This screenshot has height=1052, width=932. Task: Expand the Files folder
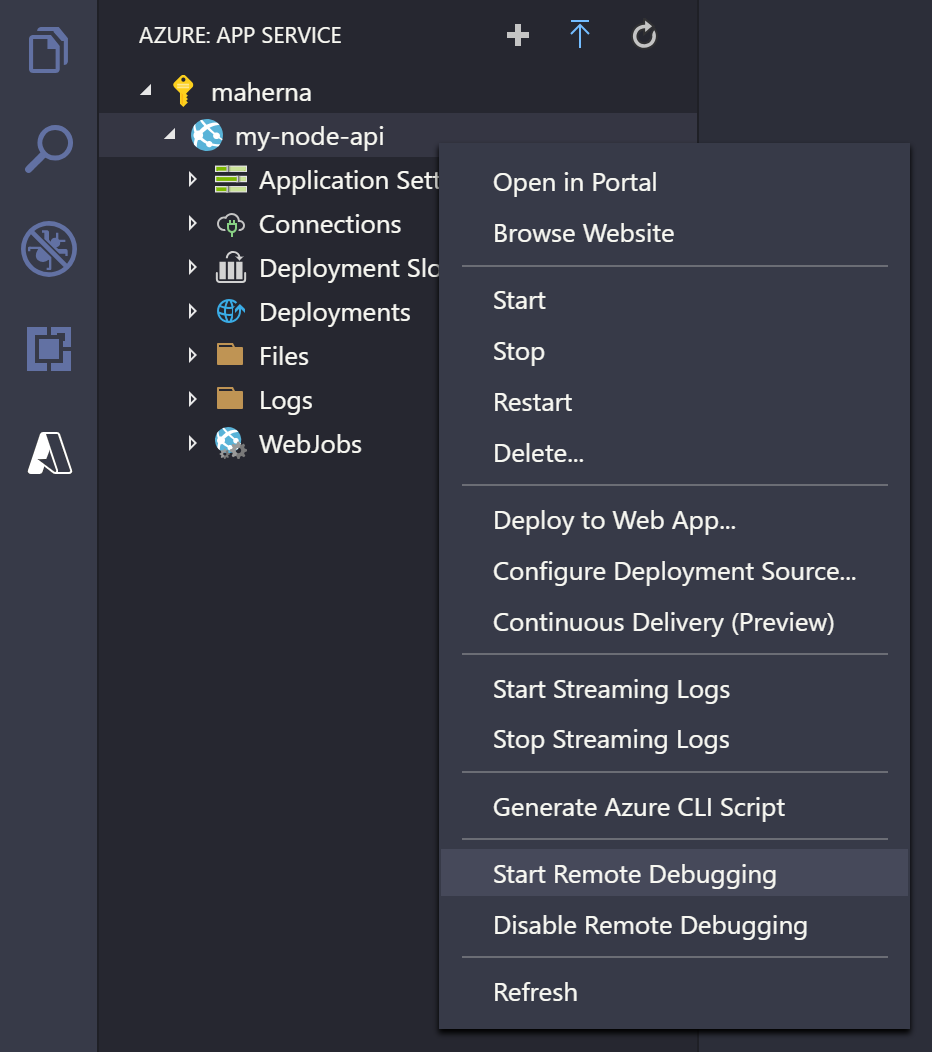(192, 355)
